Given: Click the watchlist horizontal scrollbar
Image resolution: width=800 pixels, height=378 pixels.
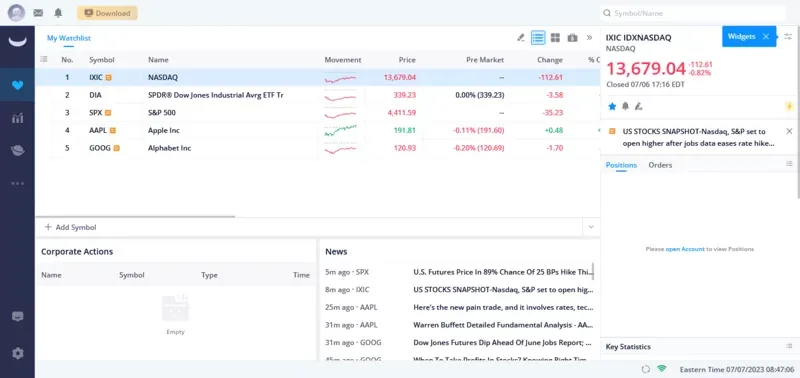Looking at the screenshot, I should click(x=135, y=216).
